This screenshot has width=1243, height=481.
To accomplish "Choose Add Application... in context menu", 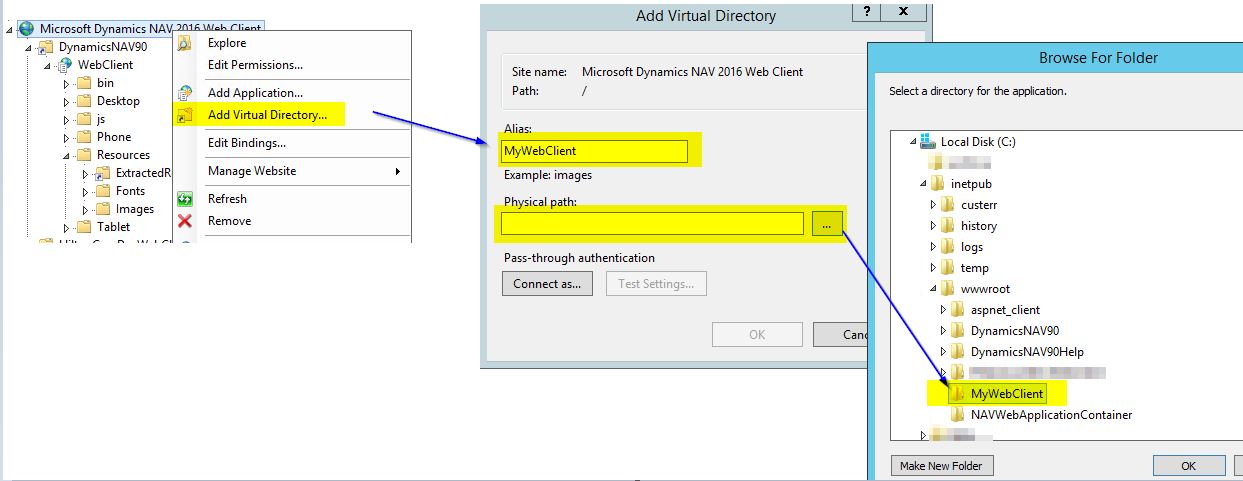I will 255,93.
